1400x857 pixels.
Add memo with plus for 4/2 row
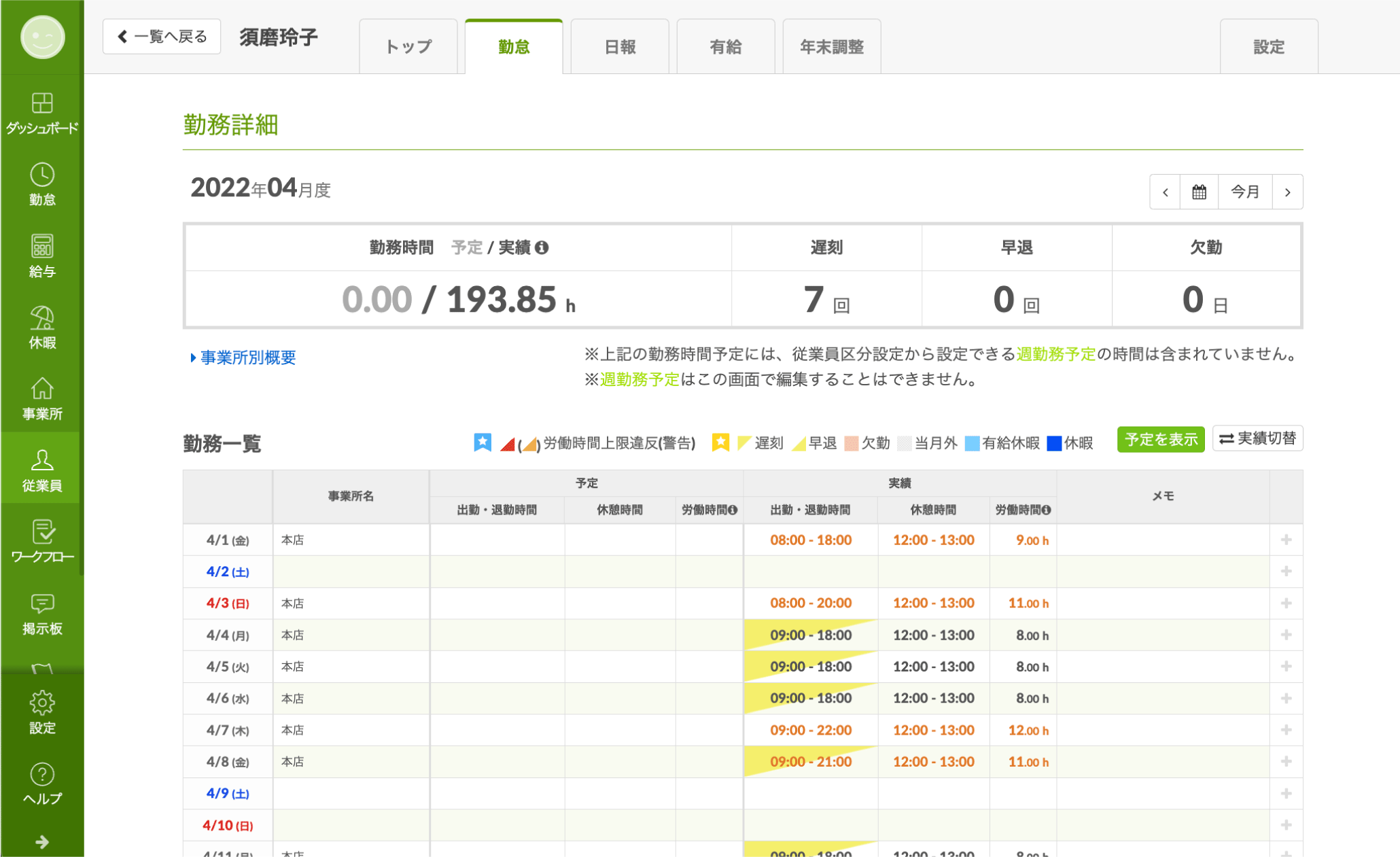(x=1287, y=572)
